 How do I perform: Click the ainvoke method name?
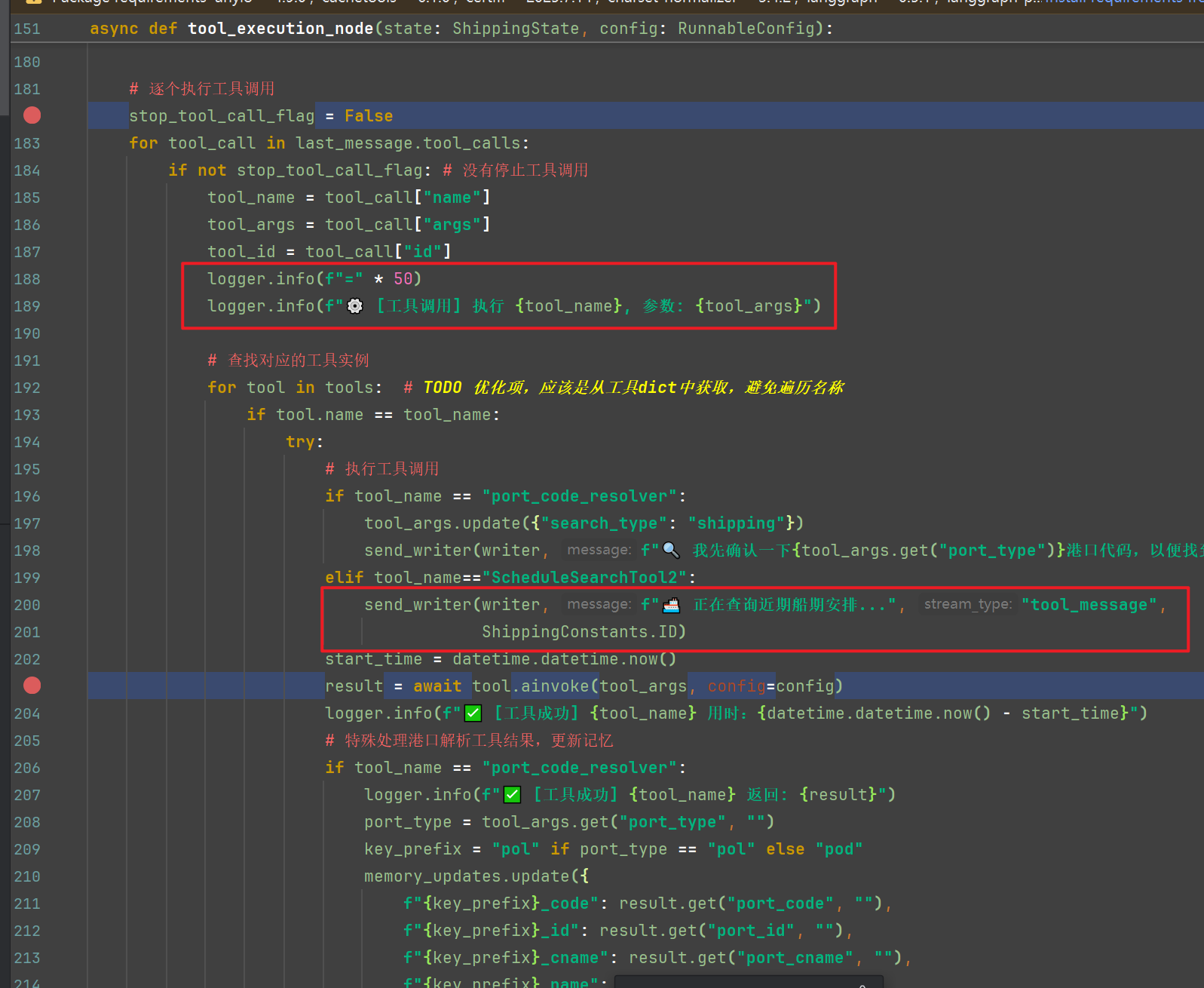click(x=555, y=686)
